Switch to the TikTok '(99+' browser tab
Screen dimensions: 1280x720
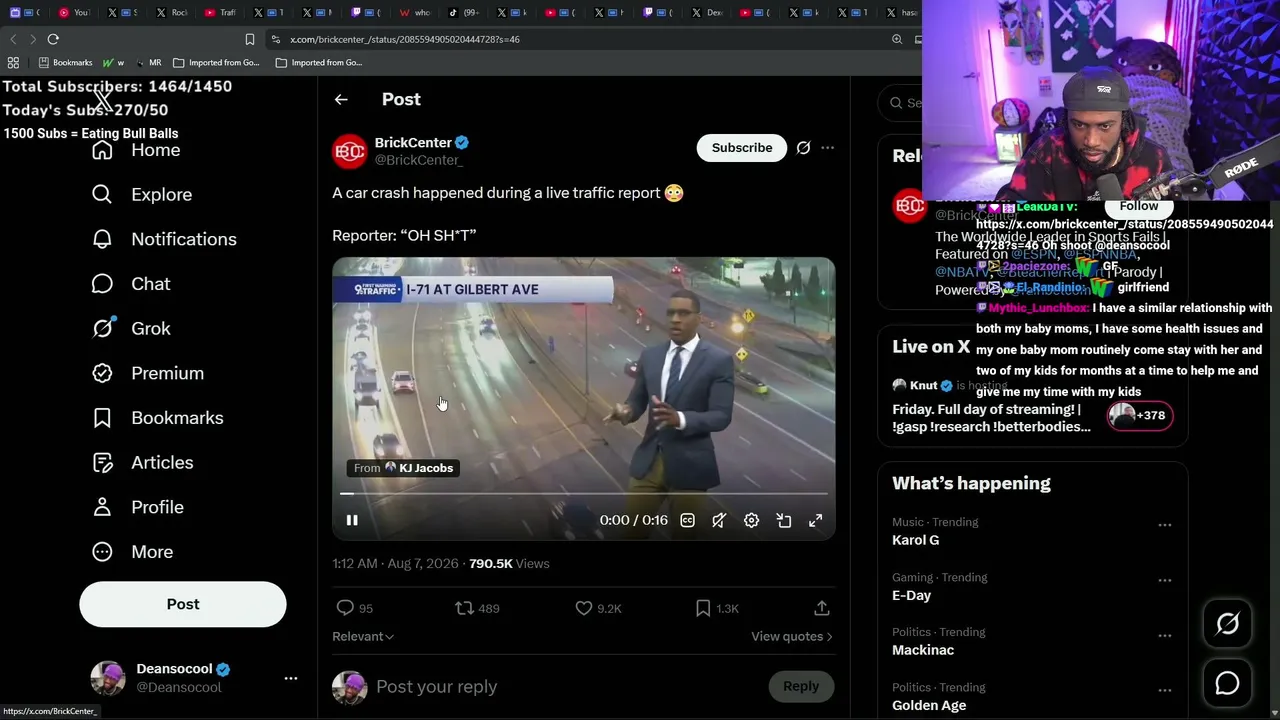[464, 13]
